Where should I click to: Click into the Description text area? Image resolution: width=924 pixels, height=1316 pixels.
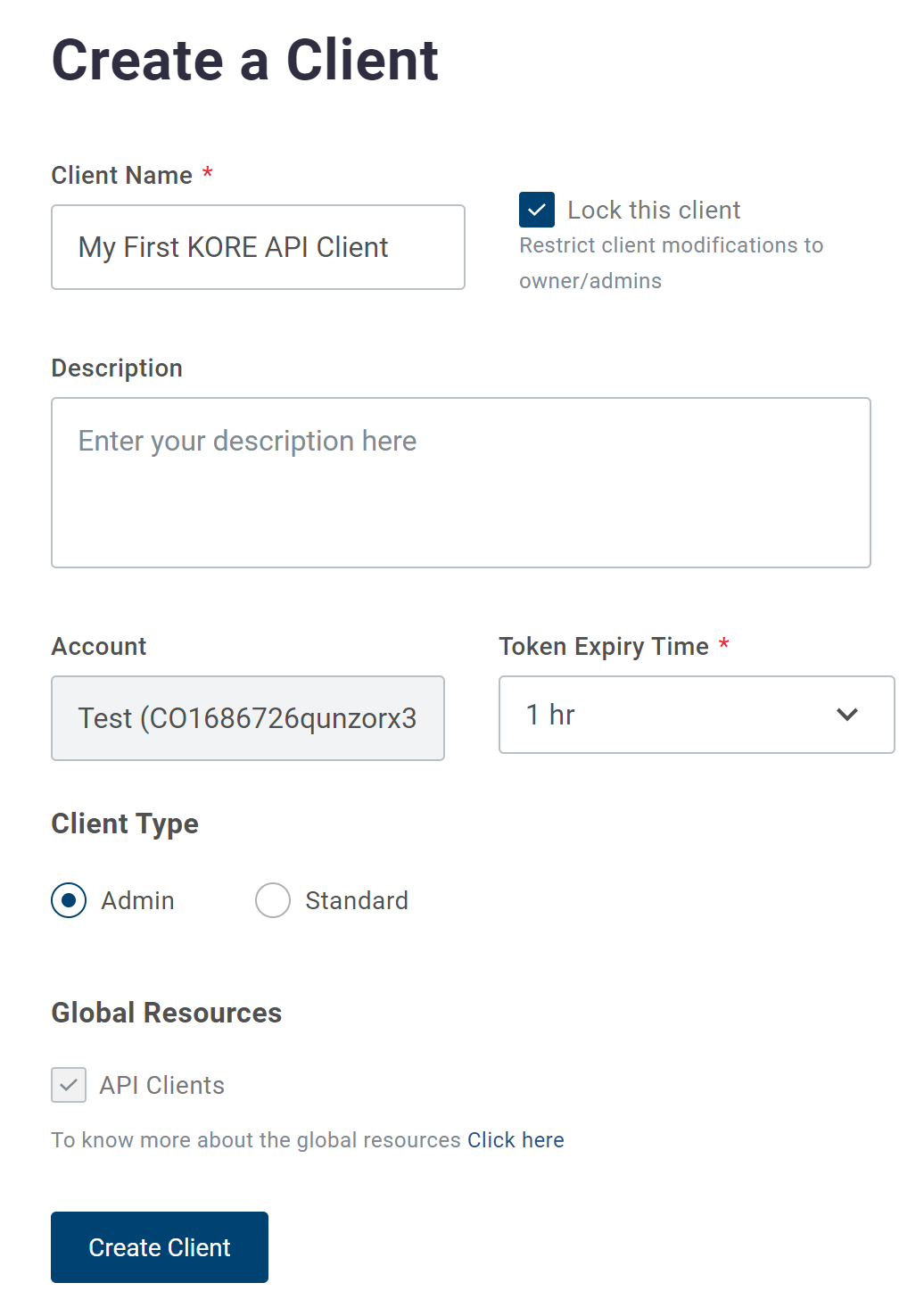pos(460,483)
